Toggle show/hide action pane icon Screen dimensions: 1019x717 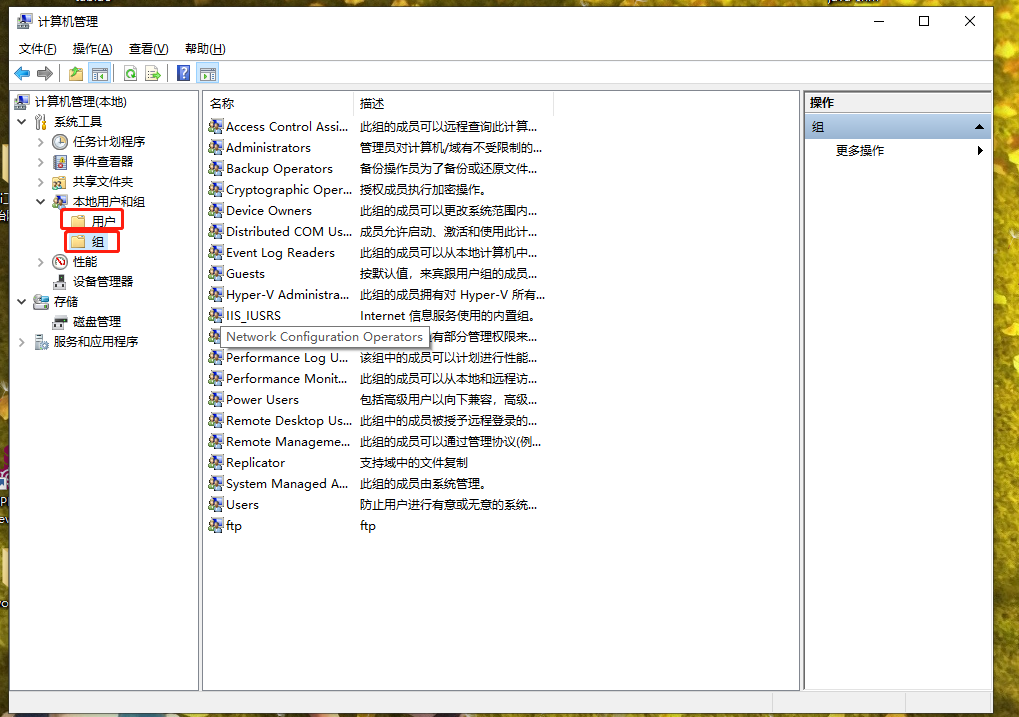(208, 73)
